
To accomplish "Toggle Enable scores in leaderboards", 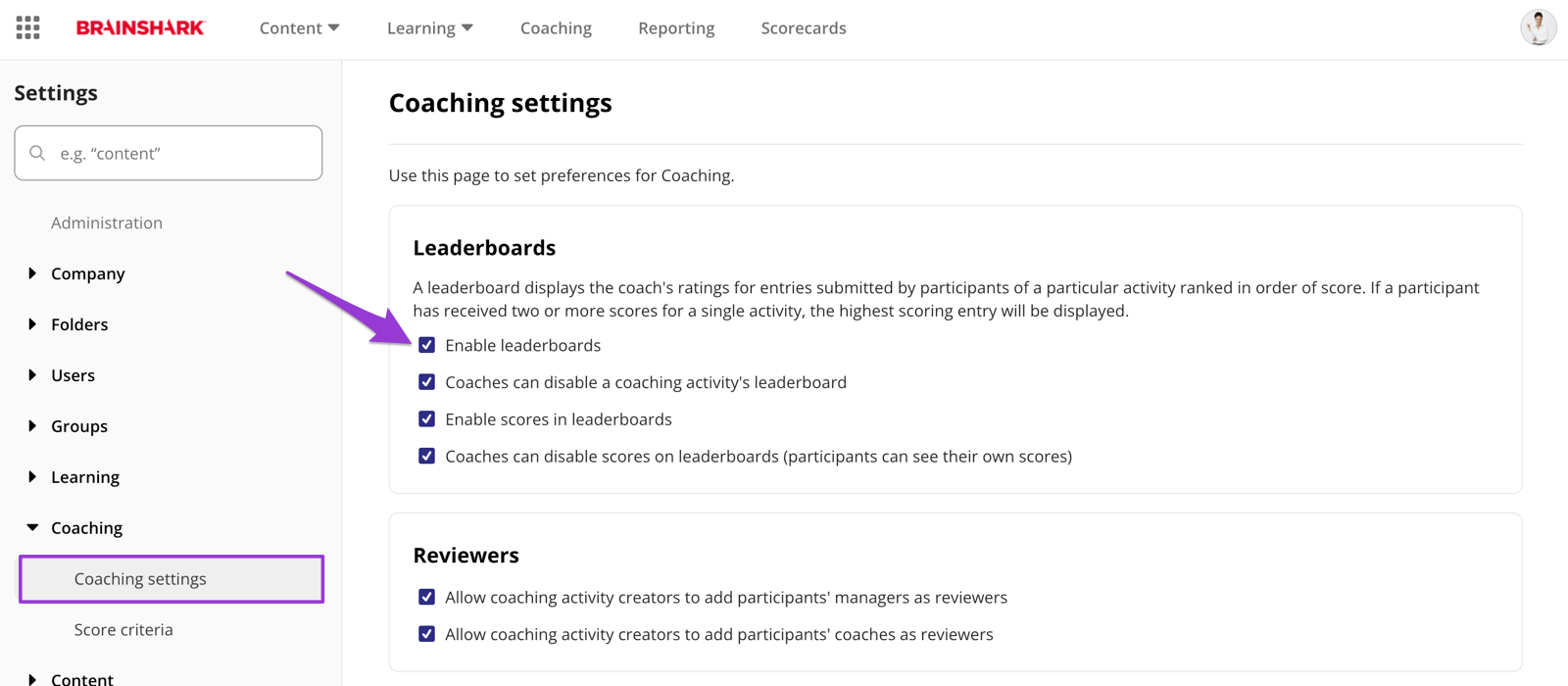I will [426, 419].
